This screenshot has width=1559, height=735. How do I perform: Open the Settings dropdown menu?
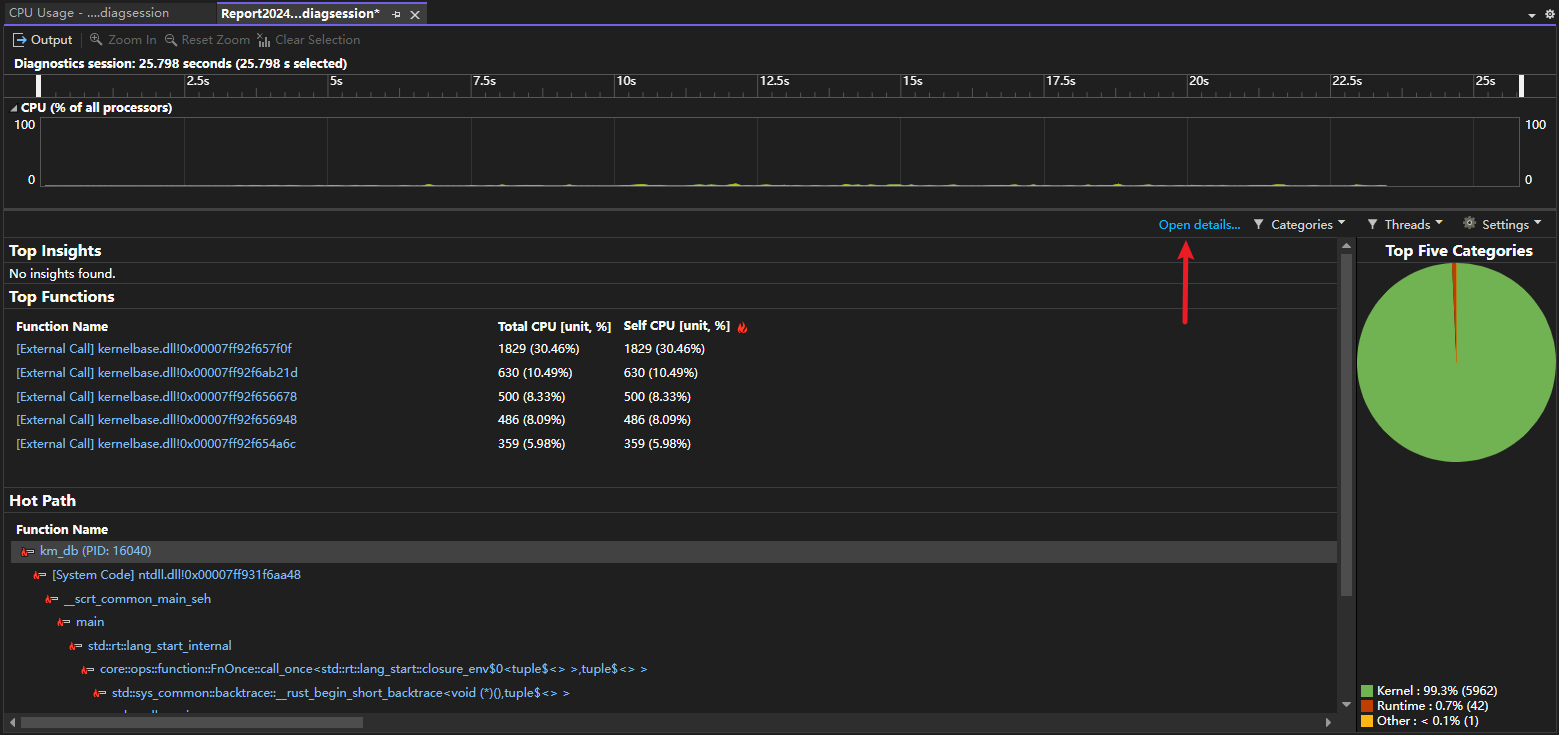tap(1502, 224)
